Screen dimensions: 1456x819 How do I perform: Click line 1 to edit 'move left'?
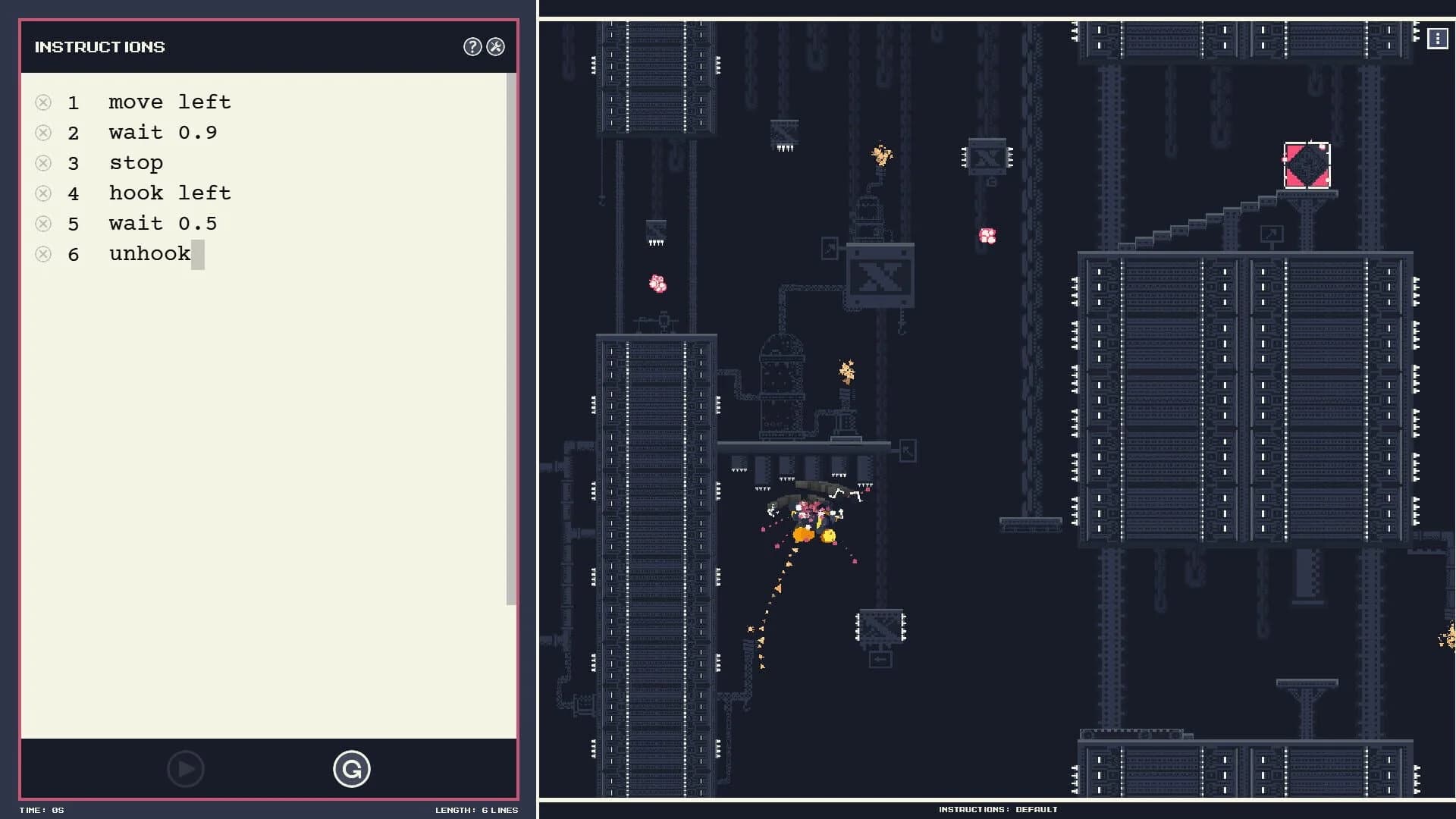170,102
